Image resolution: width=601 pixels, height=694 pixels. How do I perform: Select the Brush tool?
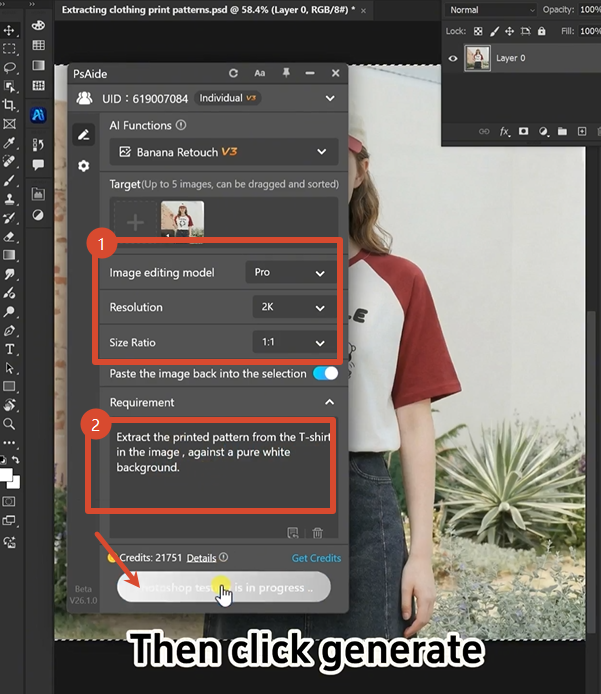point(9,180)
